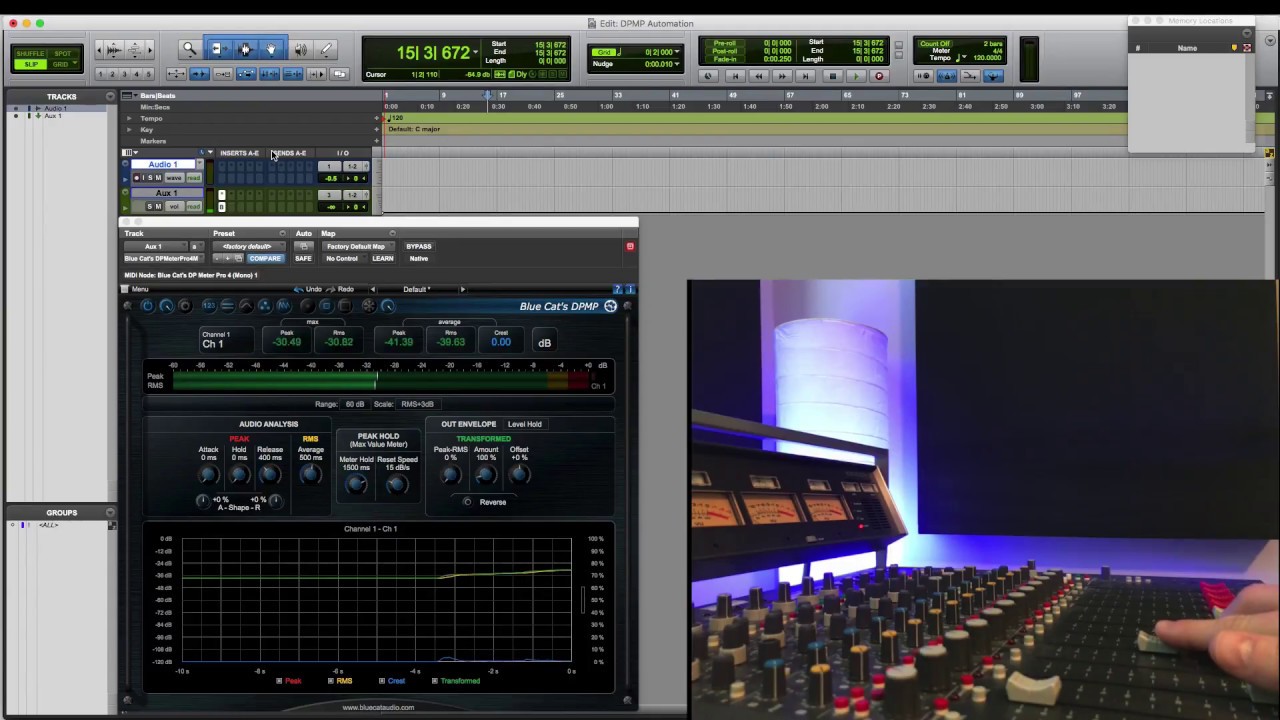
Task: Expand the Key ruler
Action: (129, 130)
